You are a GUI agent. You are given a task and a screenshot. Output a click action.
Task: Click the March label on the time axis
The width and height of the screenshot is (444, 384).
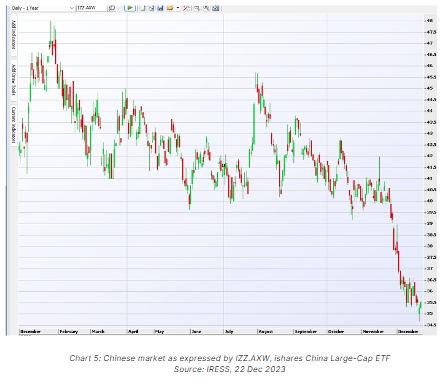[x=98, y=331]
